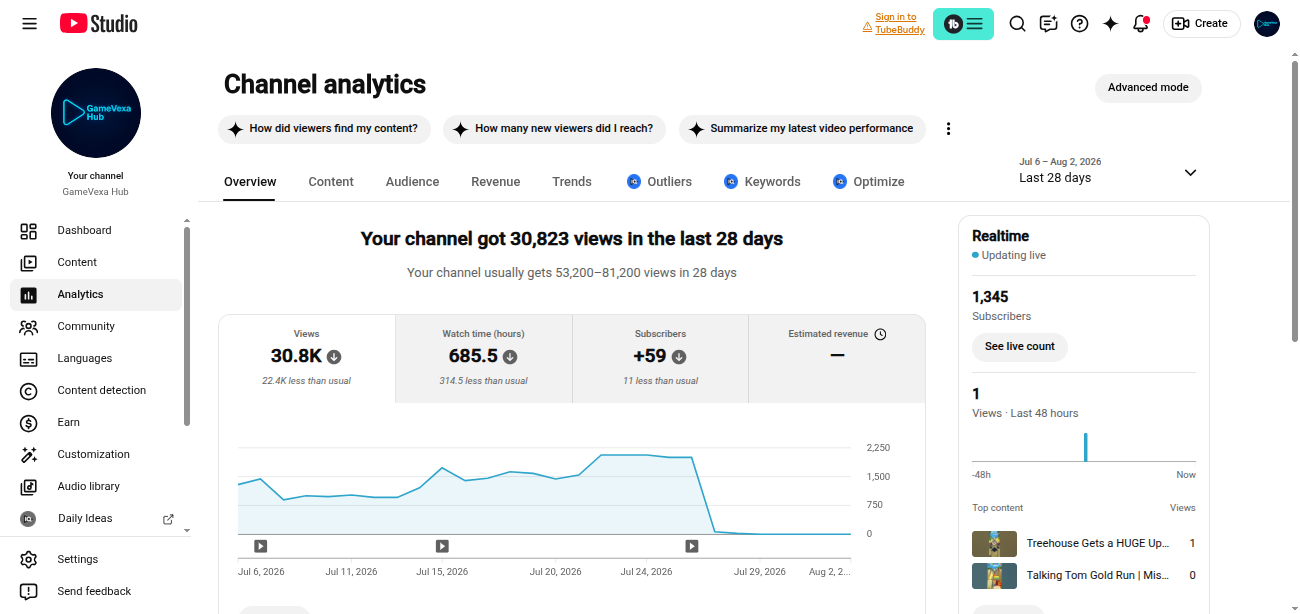
Task: Click 'Summarize my latest video performance' chip
Action: (802, 129)
